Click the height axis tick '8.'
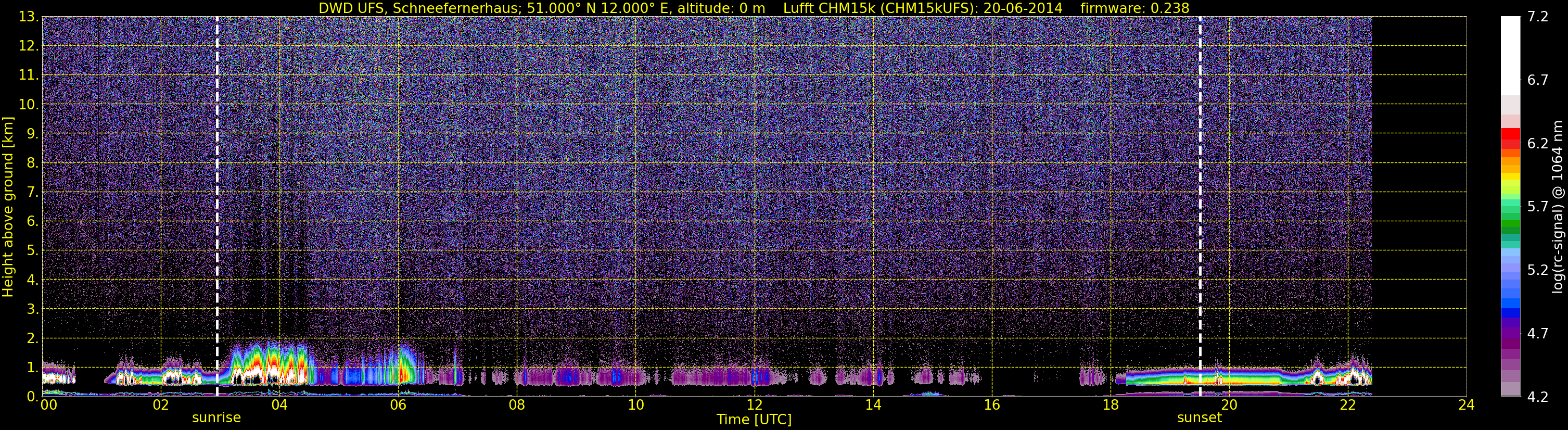1568x430 pixels. [32, 162]
